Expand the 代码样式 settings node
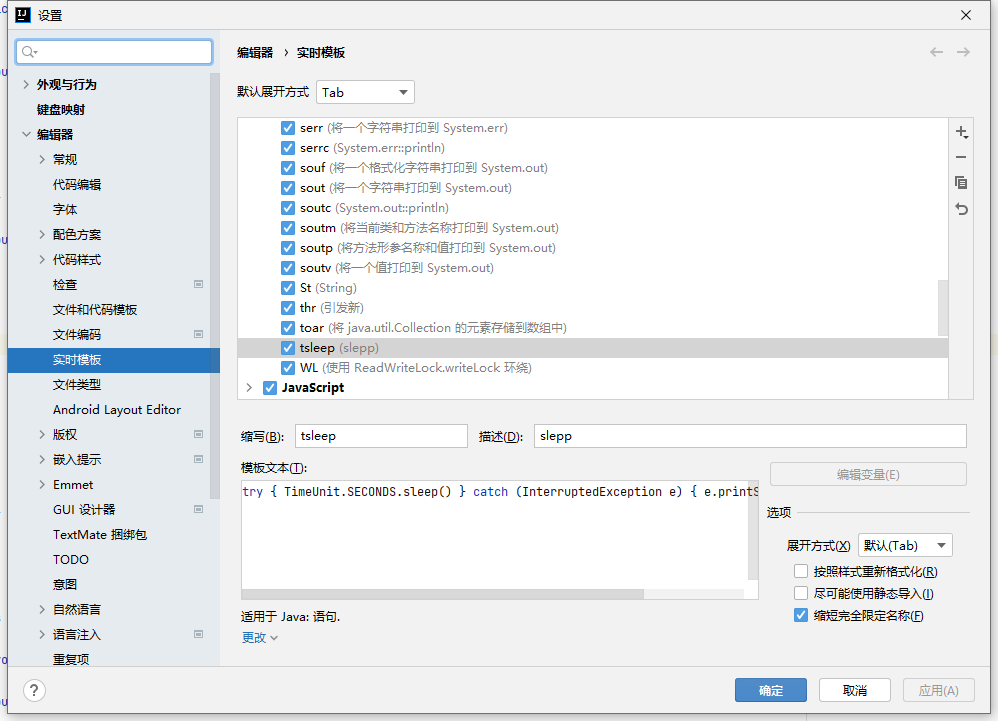The width and height of the screenshot is (998, 721). [x=42, y=260]
